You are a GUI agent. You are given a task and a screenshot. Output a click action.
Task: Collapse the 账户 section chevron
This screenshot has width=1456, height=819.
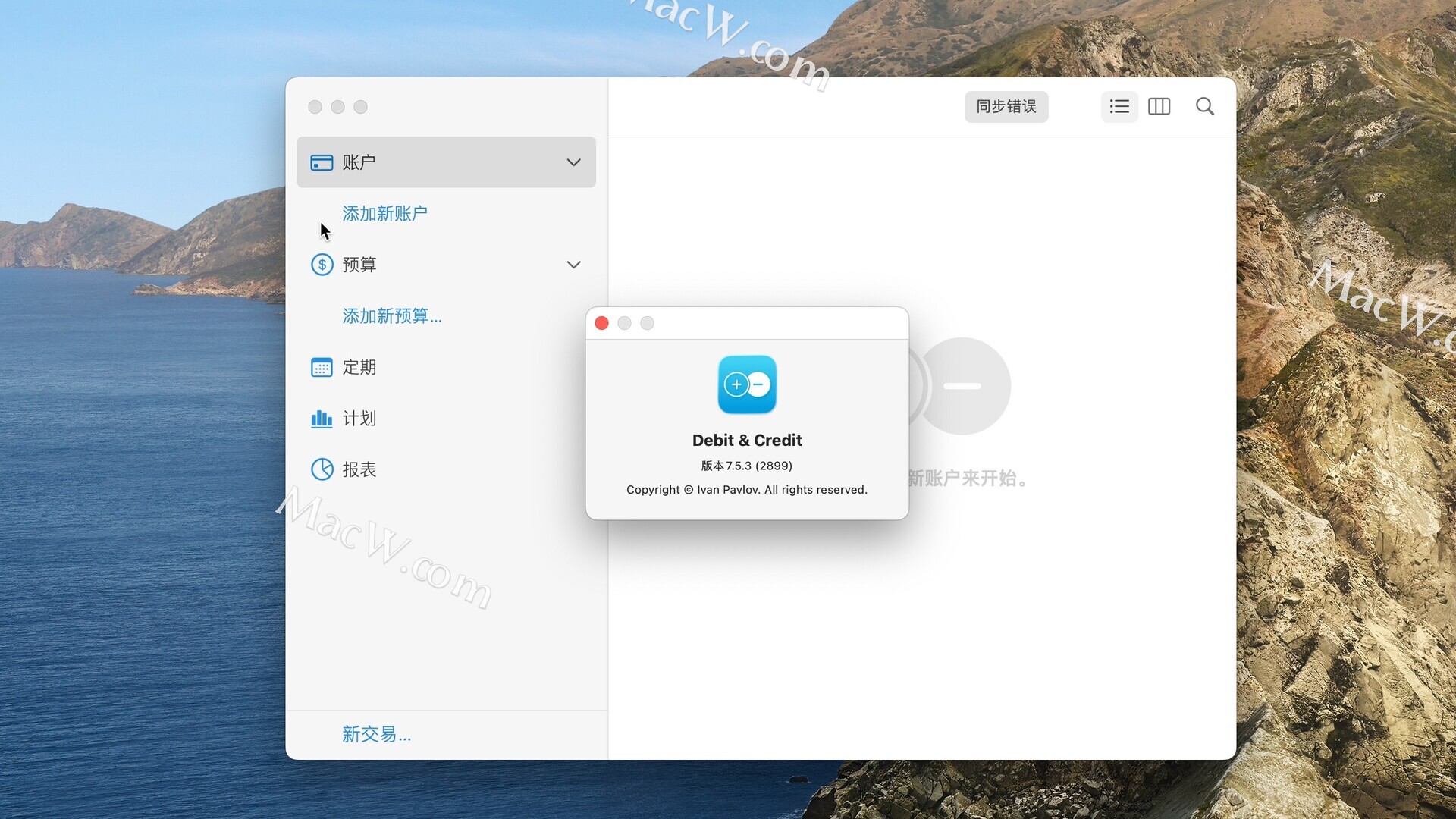click(573, 162)
